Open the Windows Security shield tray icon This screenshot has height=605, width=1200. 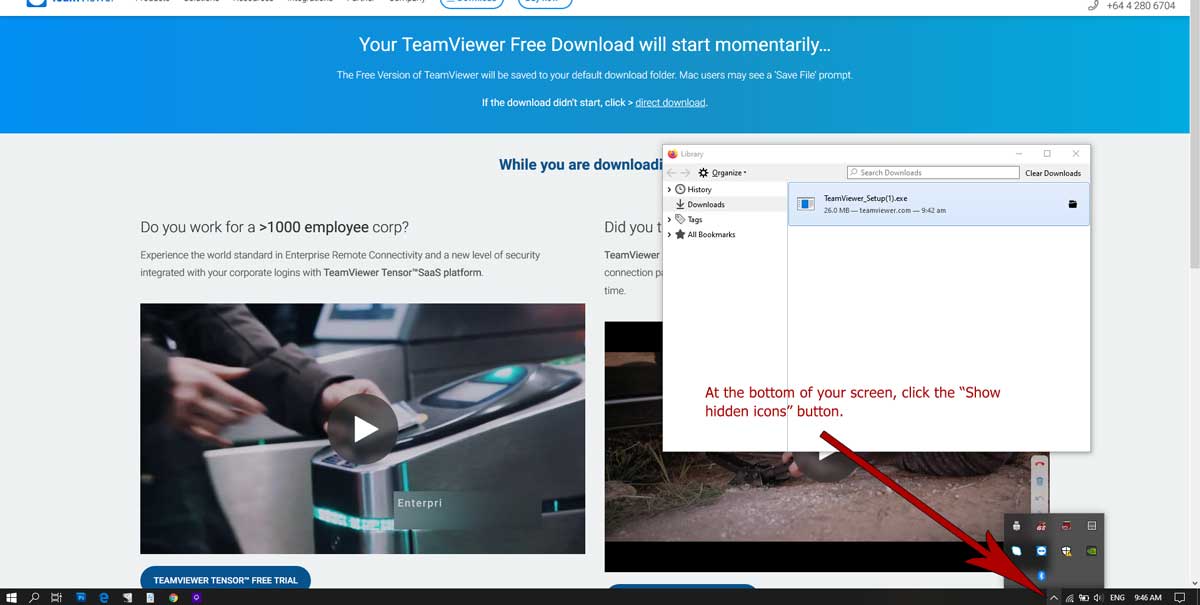click(x=1066, y=551)
